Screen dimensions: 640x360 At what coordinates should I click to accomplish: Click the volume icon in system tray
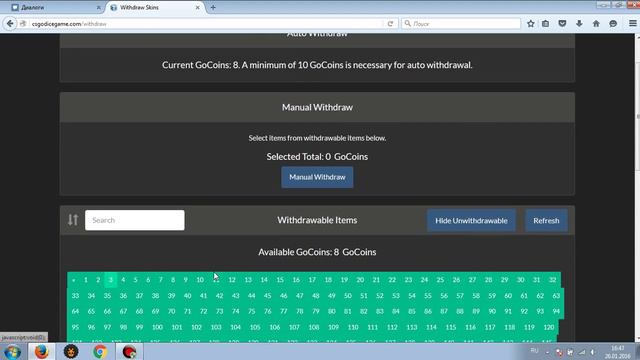click(593, 352)
